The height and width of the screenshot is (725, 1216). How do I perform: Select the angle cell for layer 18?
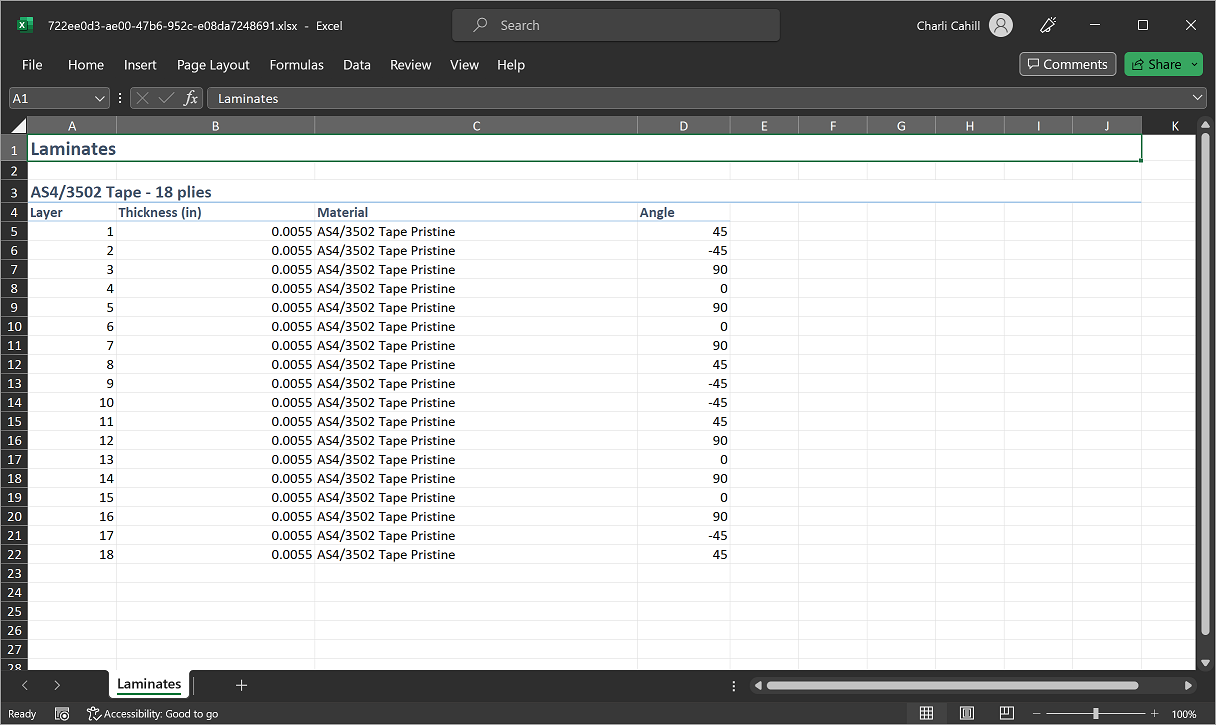point(684,555)
